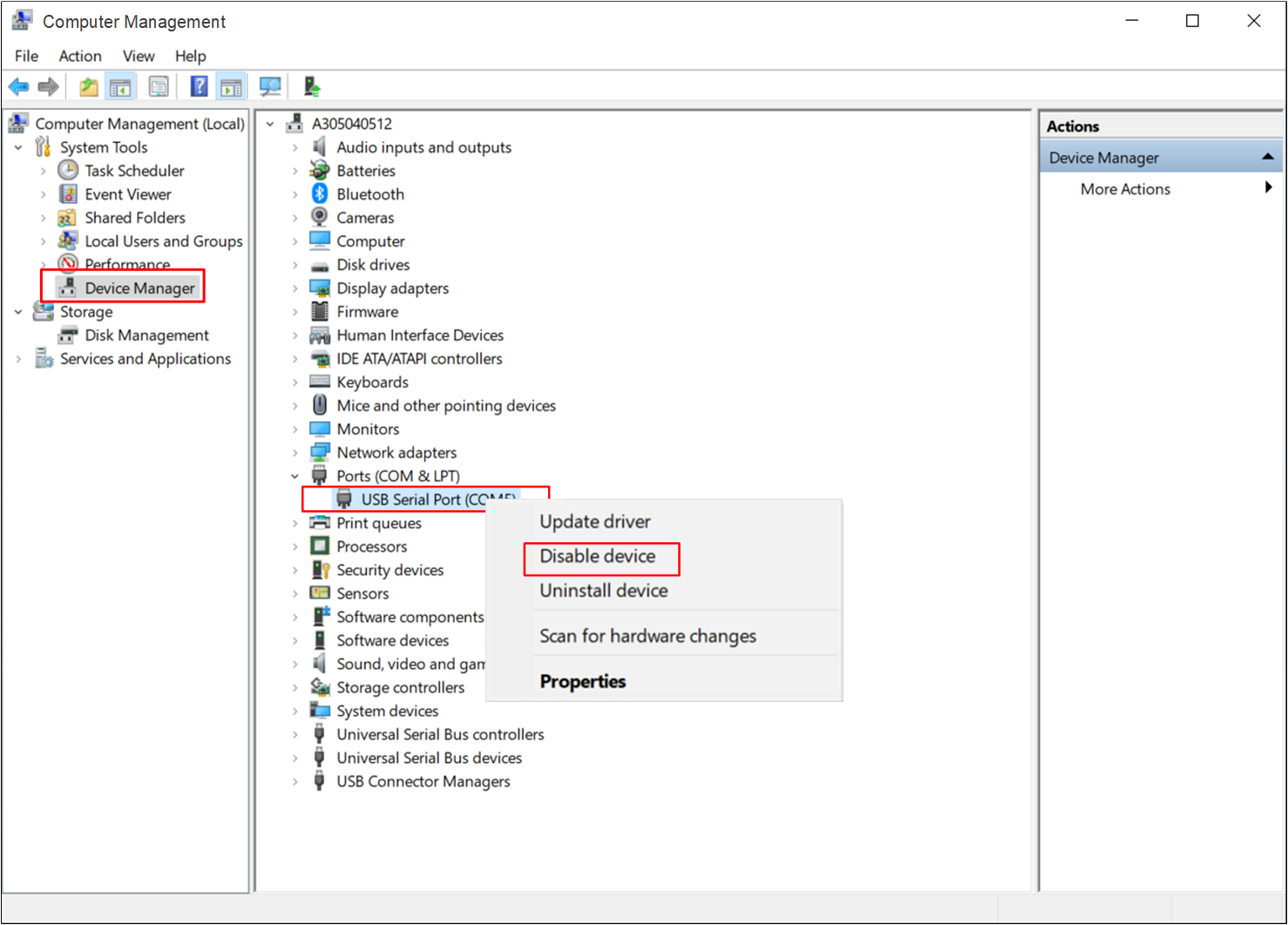
Task: Click the blue Back arrow toolbar icon
Action: (x=18, y=86)
